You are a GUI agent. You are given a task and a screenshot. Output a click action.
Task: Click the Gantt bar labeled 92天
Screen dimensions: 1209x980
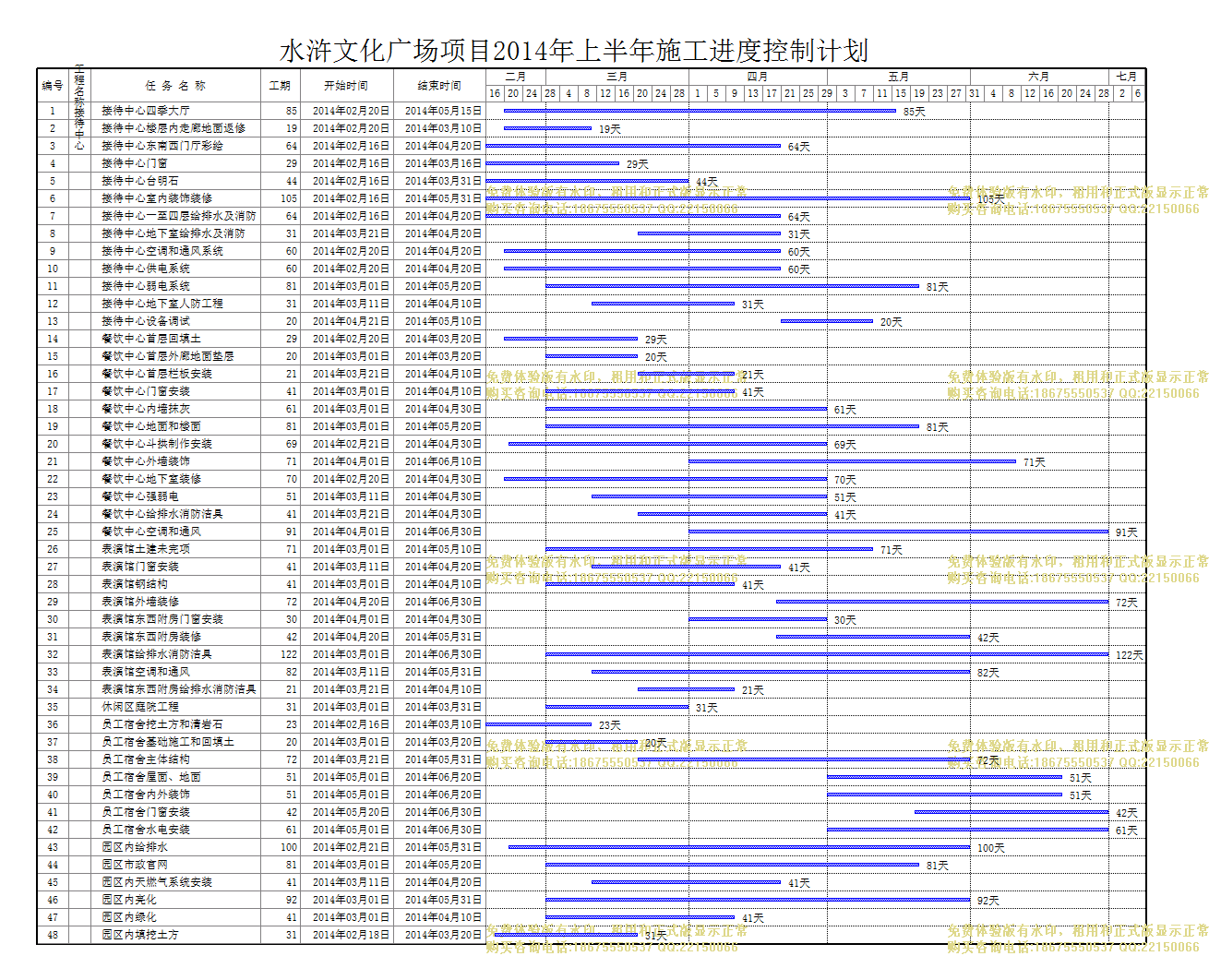tap(758, 900)
